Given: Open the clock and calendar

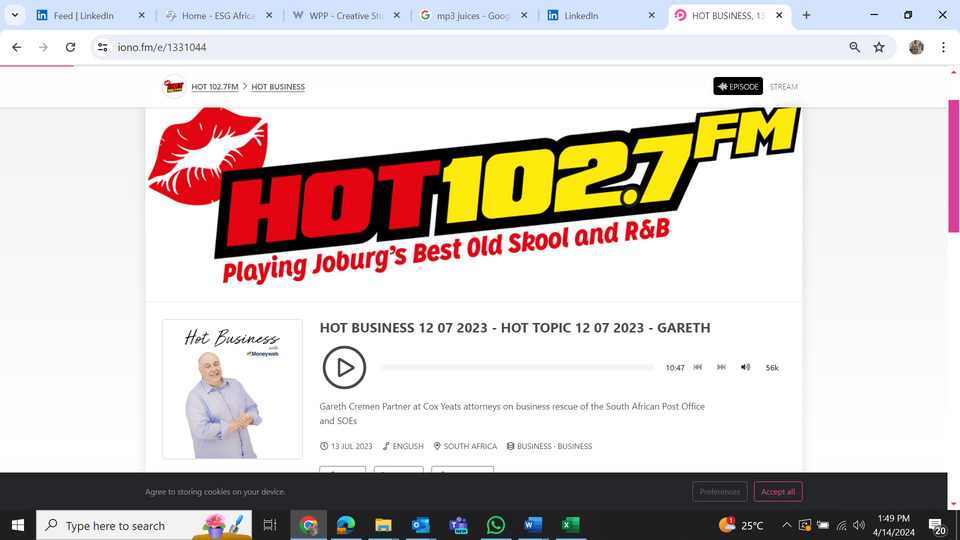Looking at the screenshot, I should 893,525.
